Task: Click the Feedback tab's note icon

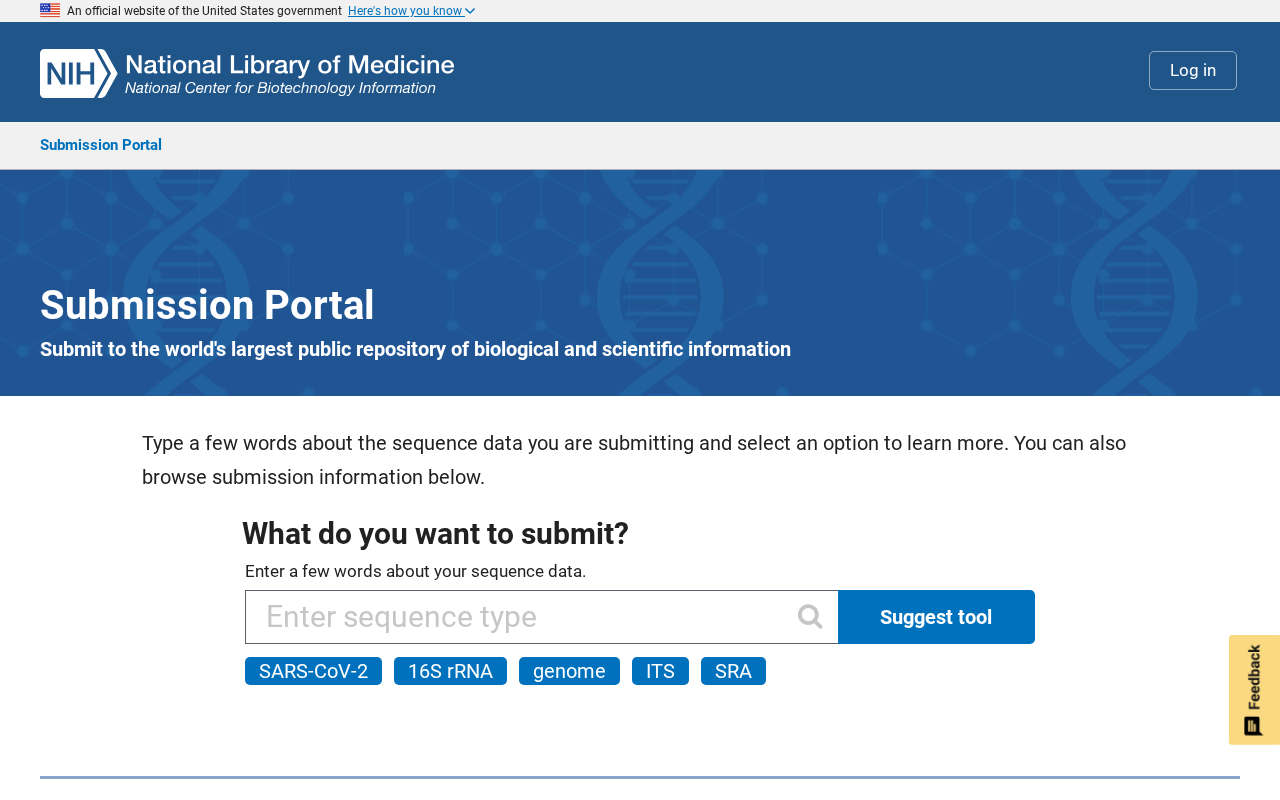Action: 1253,726
